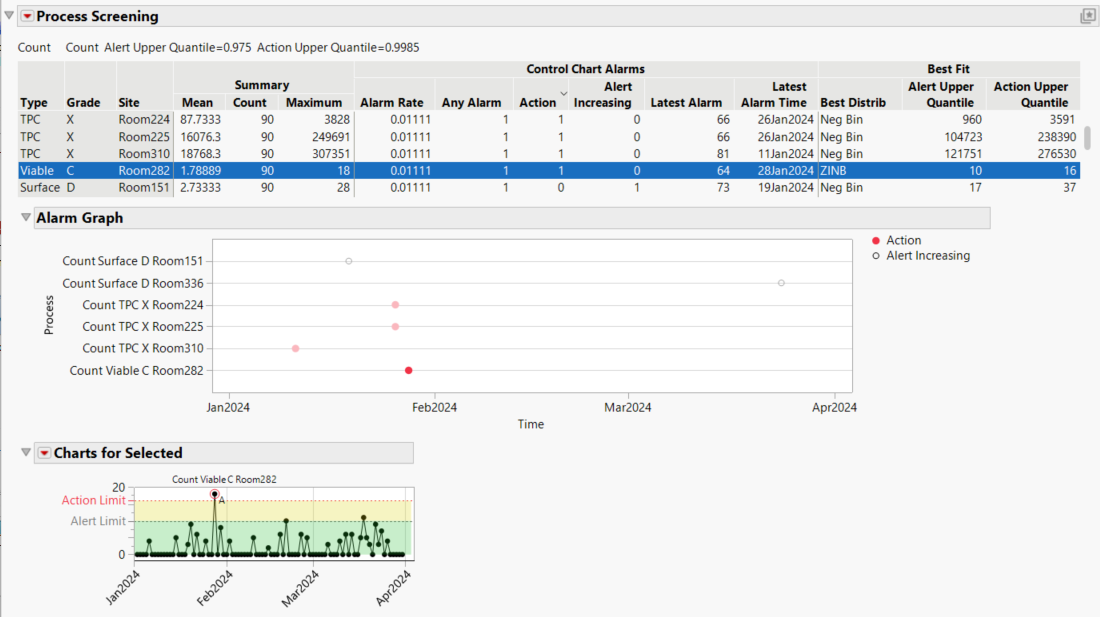Click the ZINB best distribution cell

pyautogui.click(x=833, y=170)
